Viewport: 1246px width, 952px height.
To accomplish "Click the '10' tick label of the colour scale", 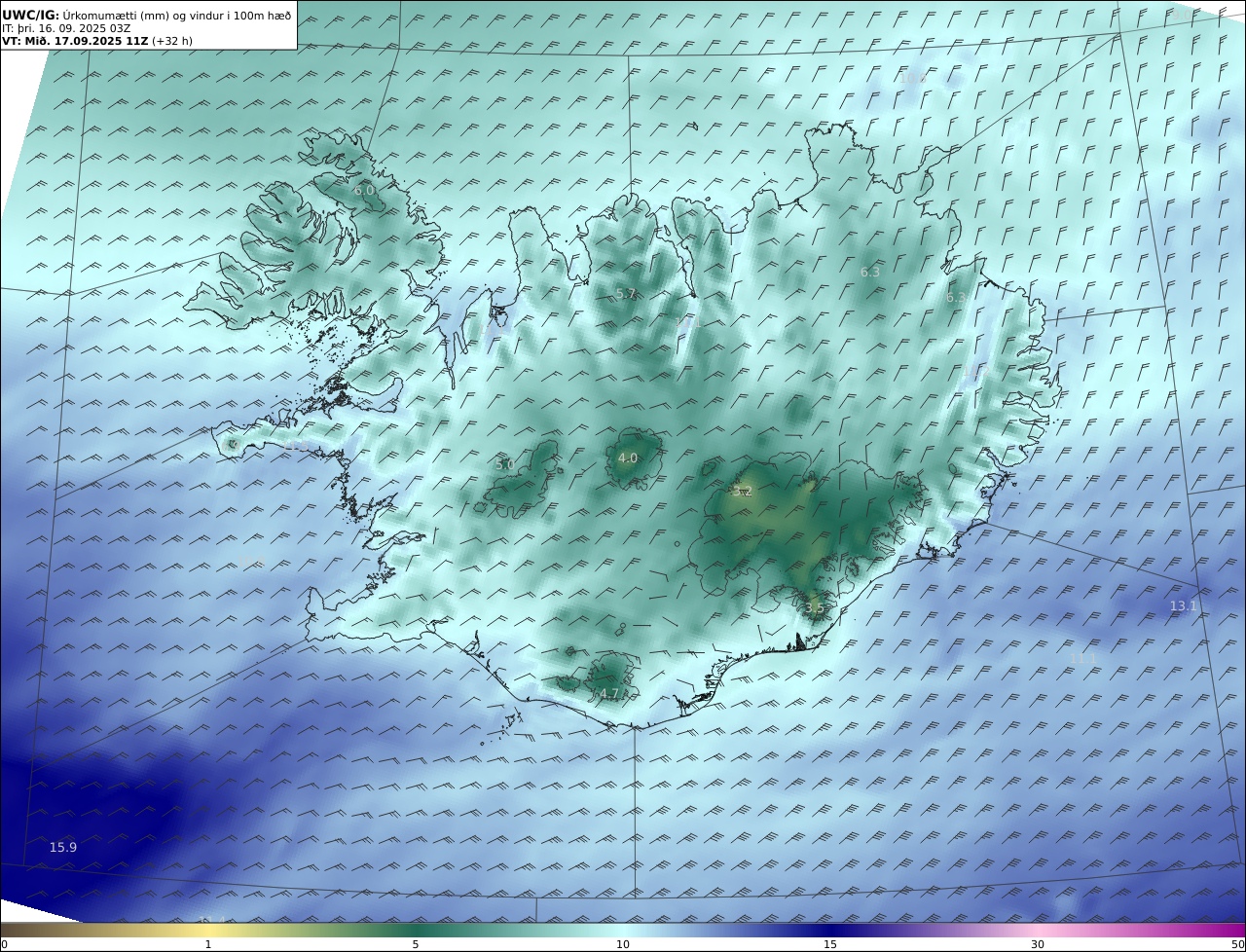I will (x=623, y=944).
